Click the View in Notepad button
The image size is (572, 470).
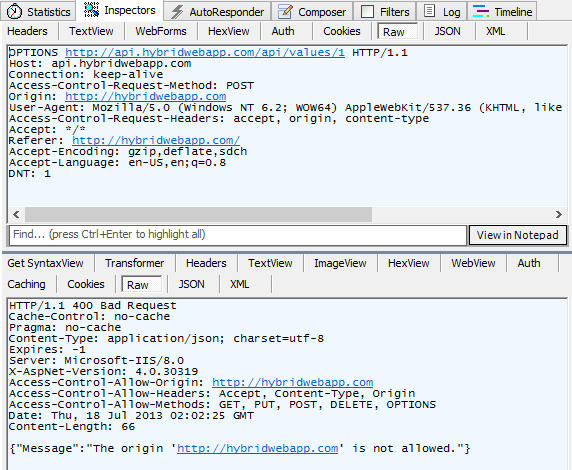point(517,235)
